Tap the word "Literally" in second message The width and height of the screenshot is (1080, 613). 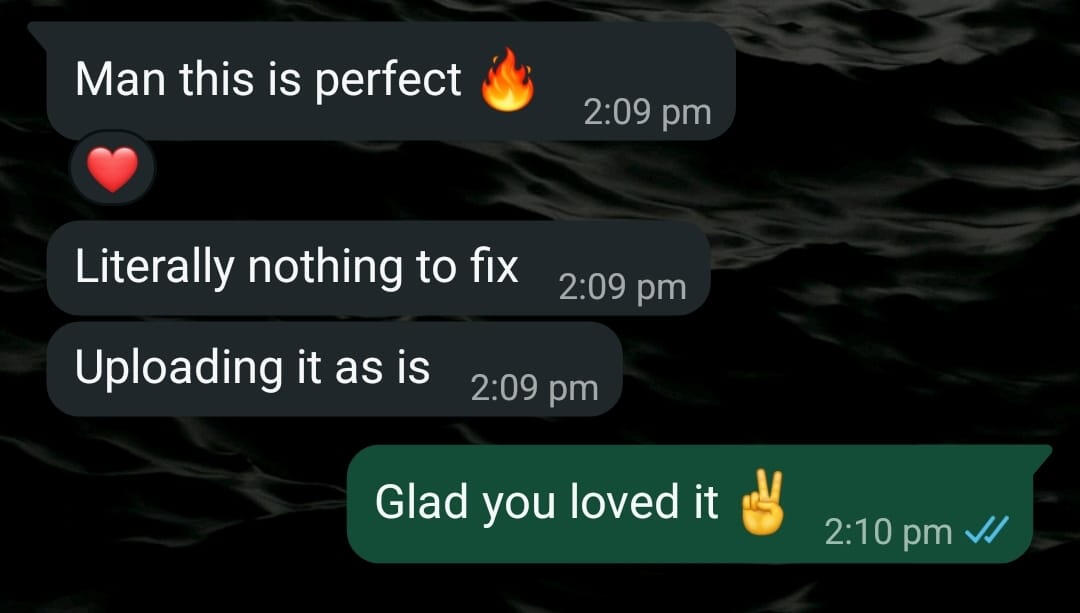[155, 269]
